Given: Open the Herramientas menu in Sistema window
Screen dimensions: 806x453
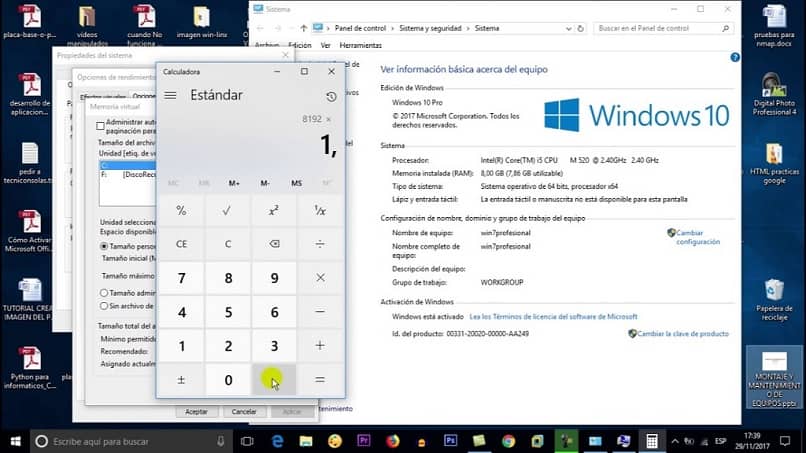Looking at the screenshot, I should click(x=360, y=45).
